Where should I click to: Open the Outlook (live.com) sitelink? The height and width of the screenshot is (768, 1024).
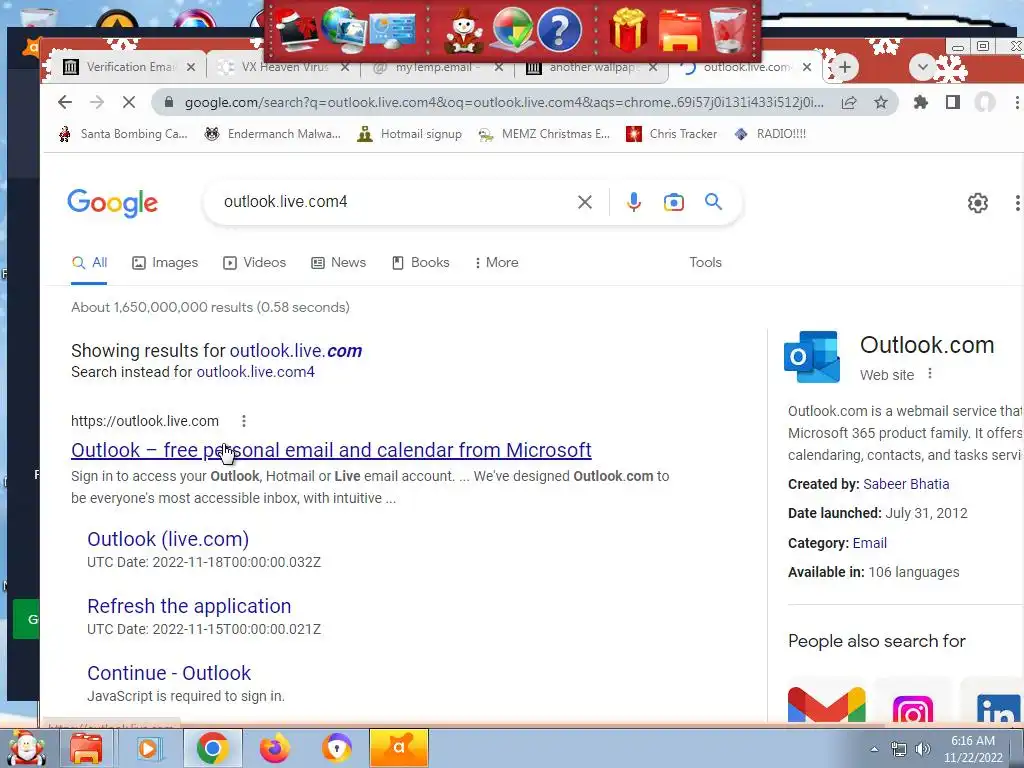168,539
